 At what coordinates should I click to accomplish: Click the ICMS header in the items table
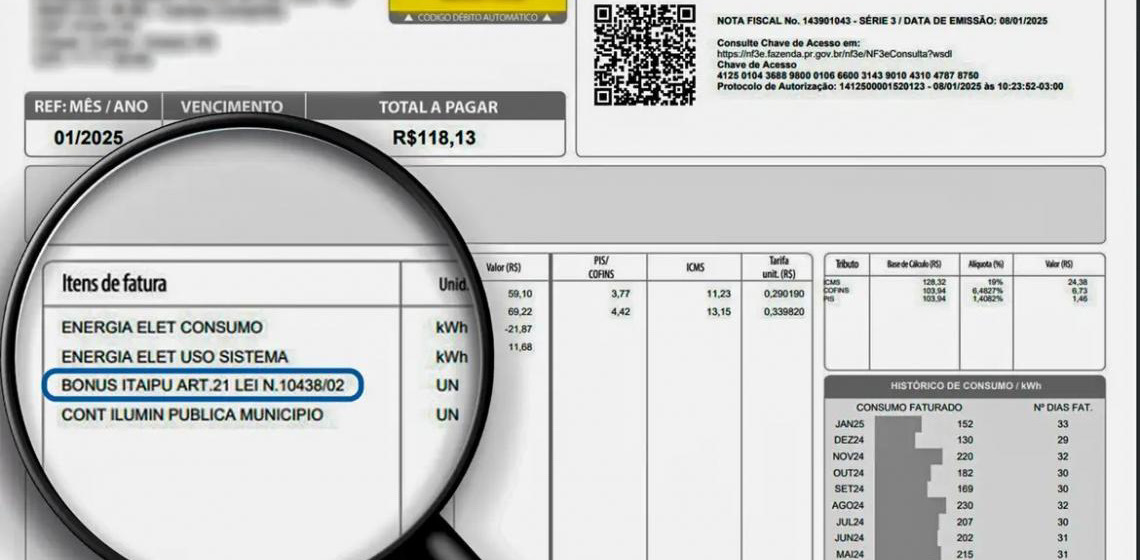click(694, 268)
